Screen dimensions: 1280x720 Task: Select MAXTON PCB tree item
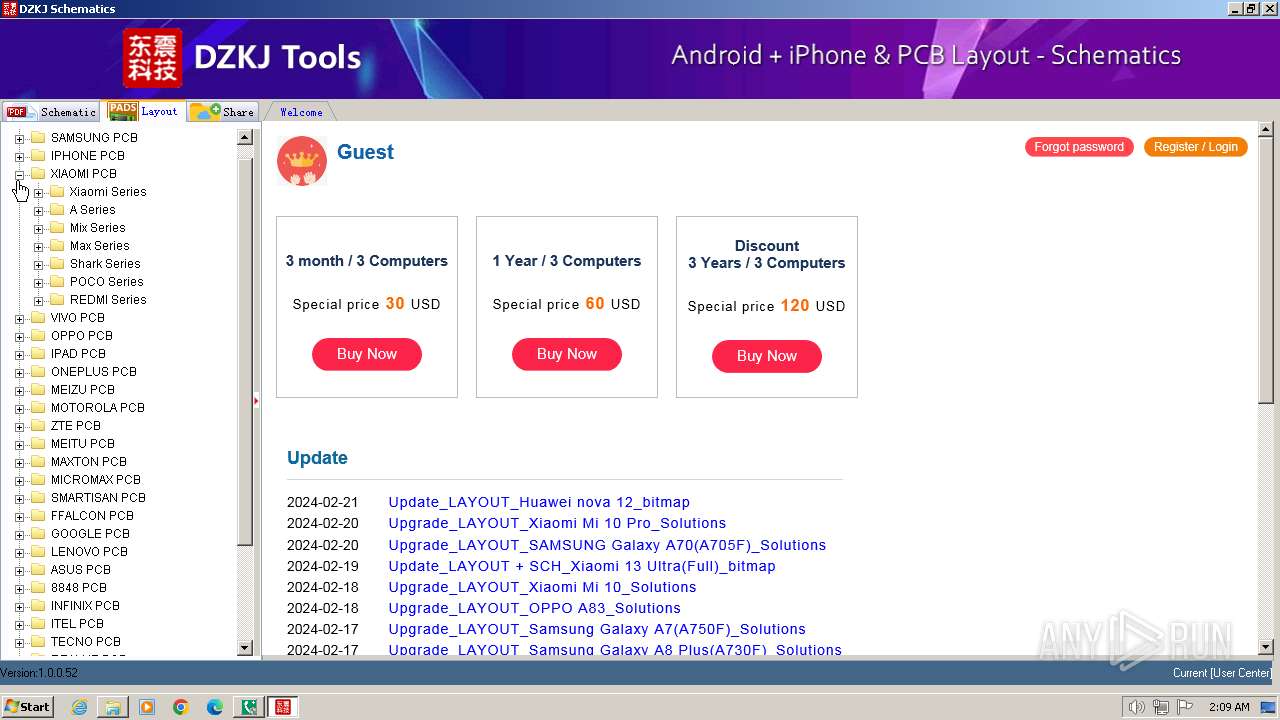click(88, 462)
